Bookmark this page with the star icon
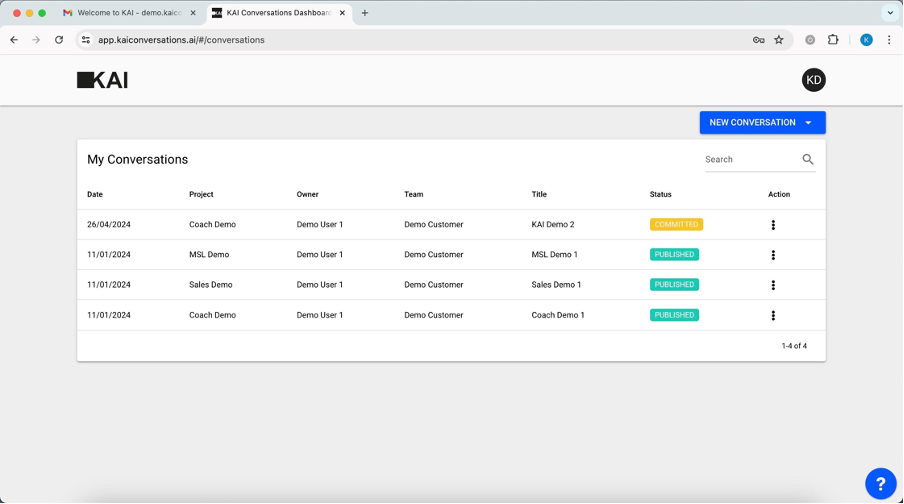 (x=779, y=40)
